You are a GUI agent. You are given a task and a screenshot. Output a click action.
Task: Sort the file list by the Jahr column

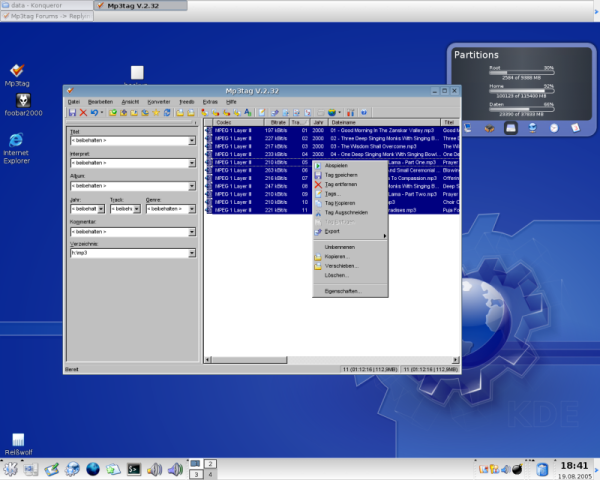tap(319, 122)
